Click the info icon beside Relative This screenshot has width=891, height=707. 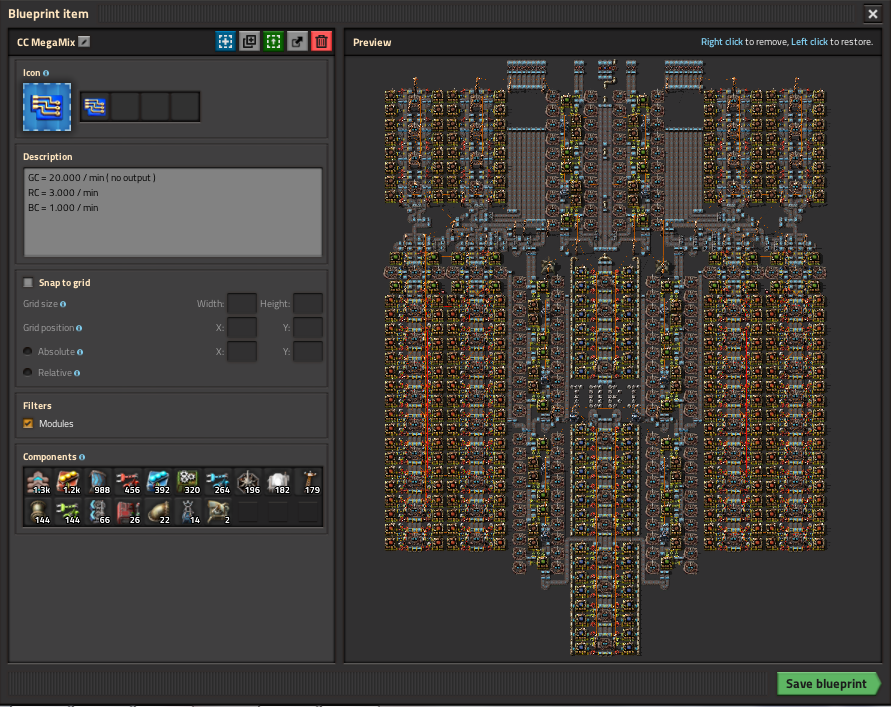pos(77,373)
